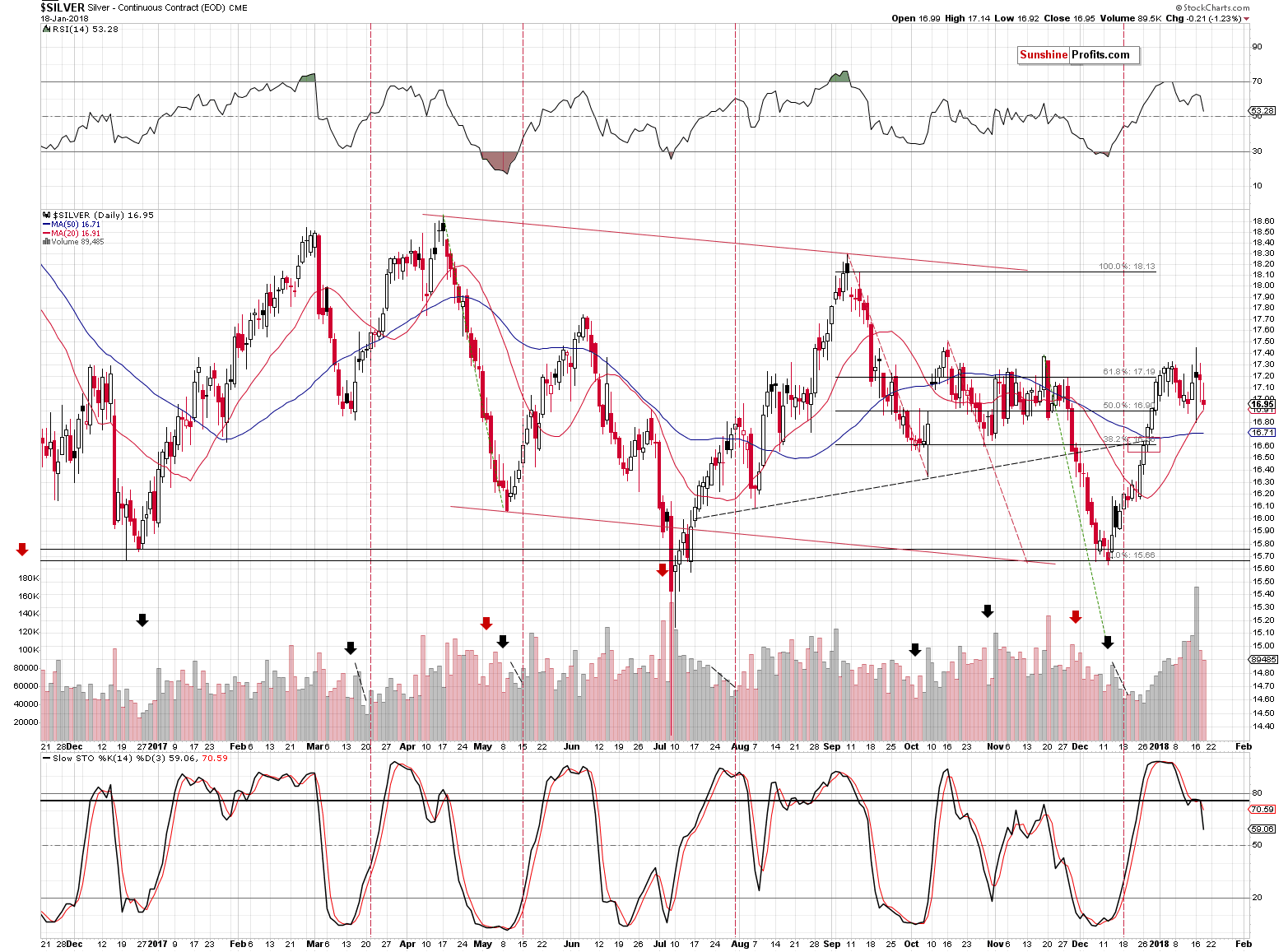1288x952 pixels.
Task: Click the '50.0%: 16.90' Fibonacci label
Action: pos(1128,406)
